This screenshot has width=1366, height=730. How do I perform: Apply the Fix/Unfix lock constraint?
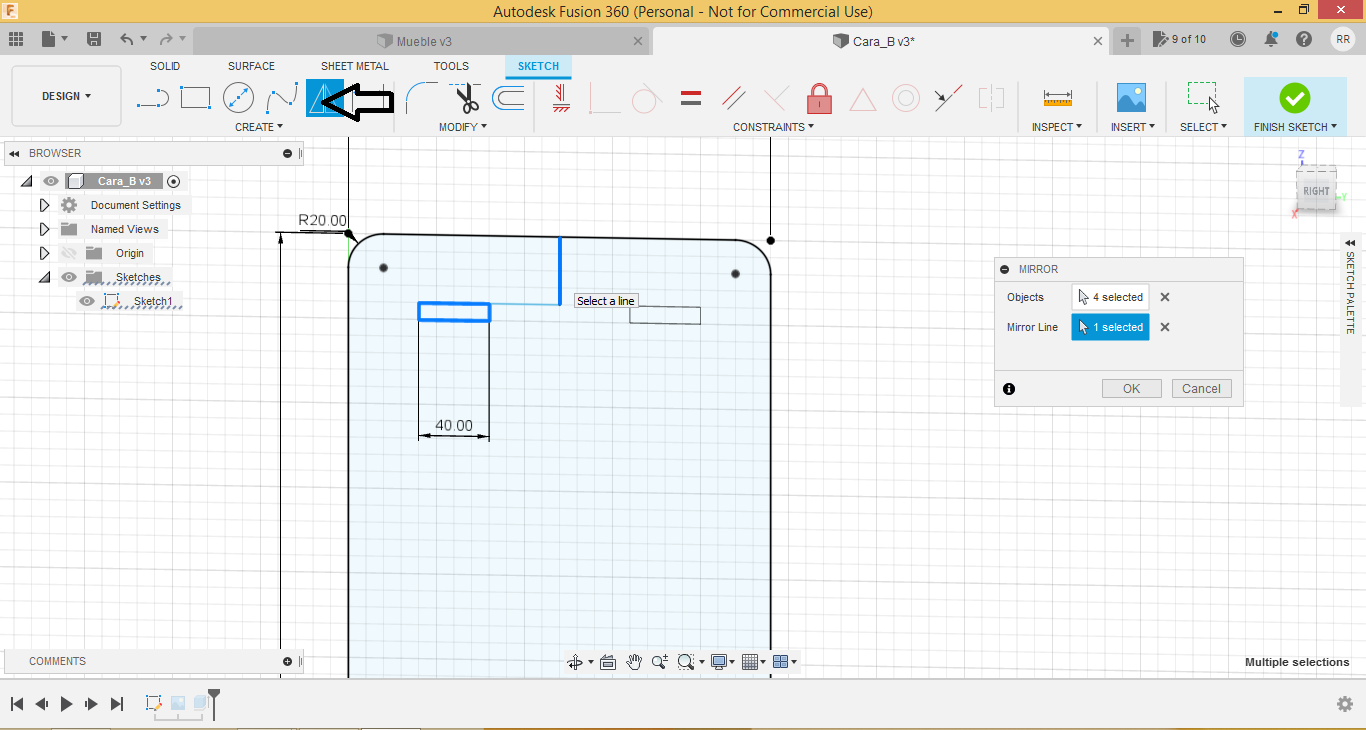point(819,98)
